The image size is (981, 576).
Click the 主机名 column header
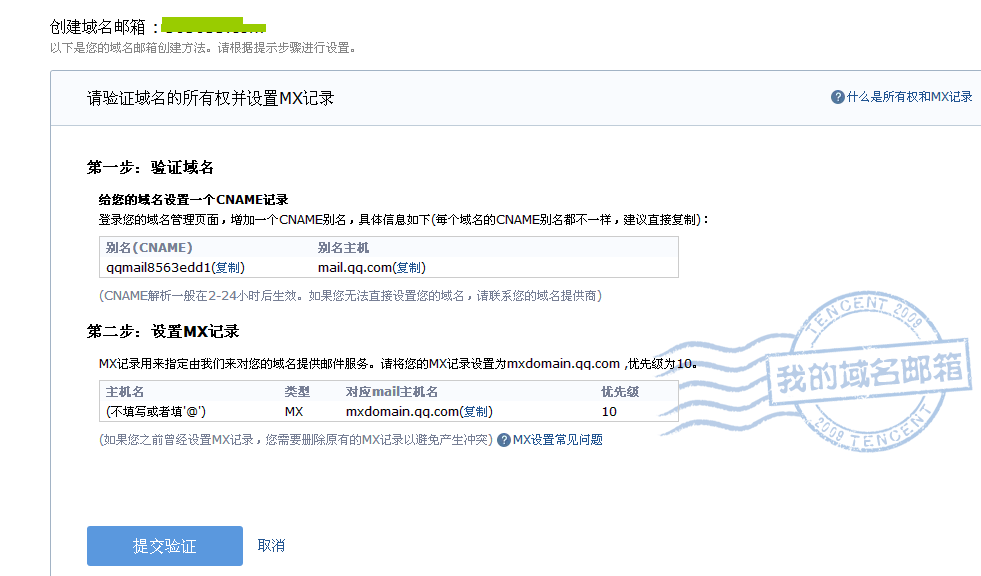click(125, 392)
